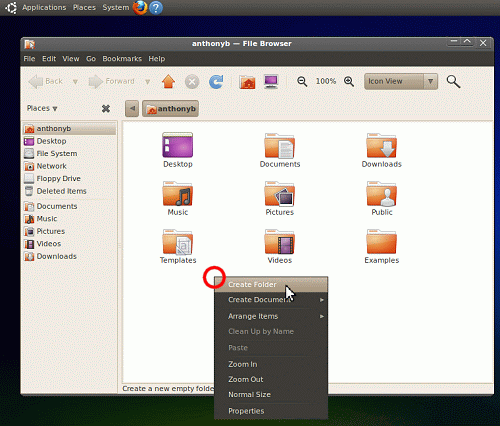Image resolution: width=500 pixels, height=426 pixels.
Task: Stop loading with the grey X icon
Action: pos(192,82)
